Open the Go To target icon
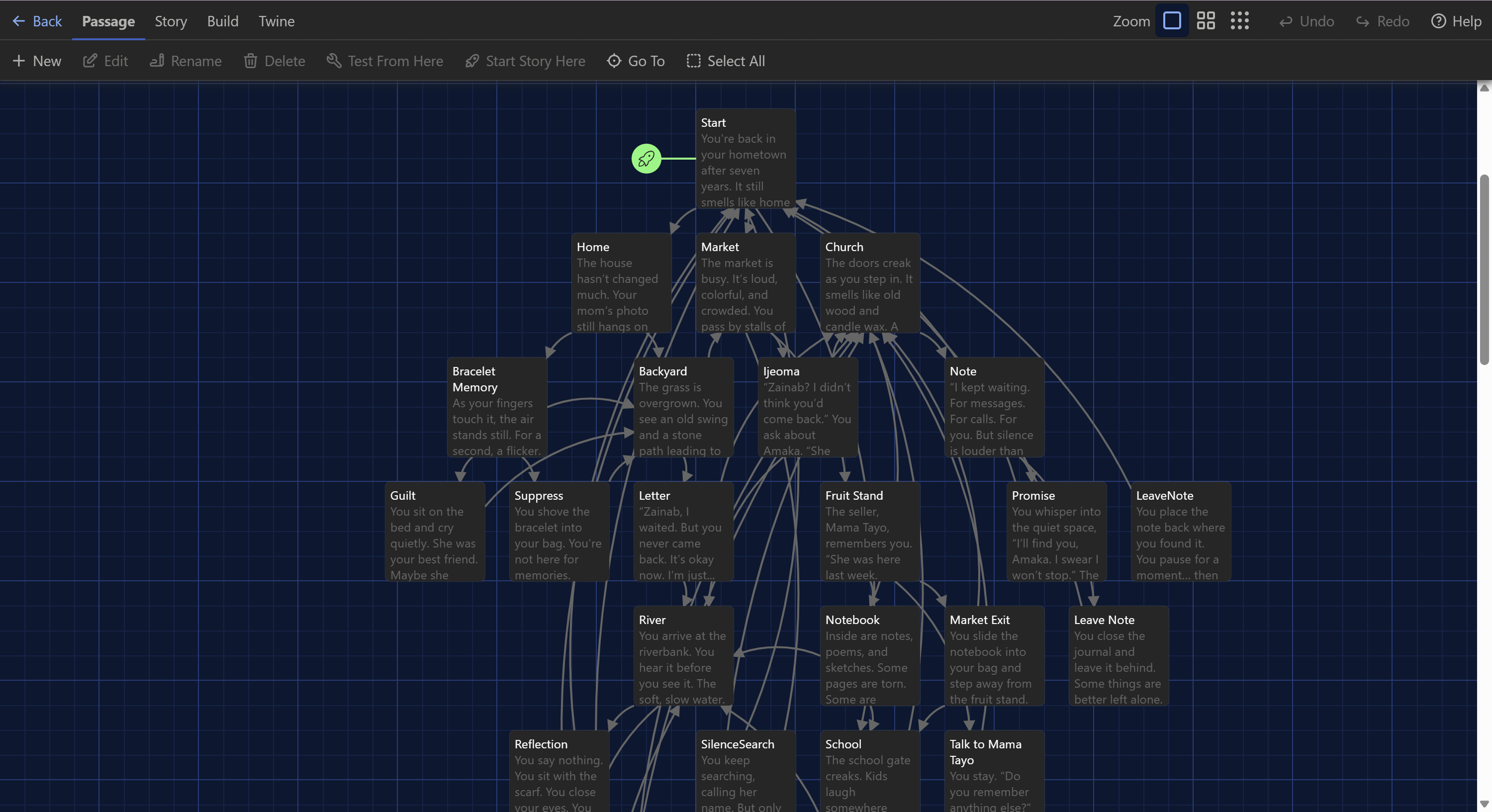This screenshot has height=812, width=1492. pos(614,61)
